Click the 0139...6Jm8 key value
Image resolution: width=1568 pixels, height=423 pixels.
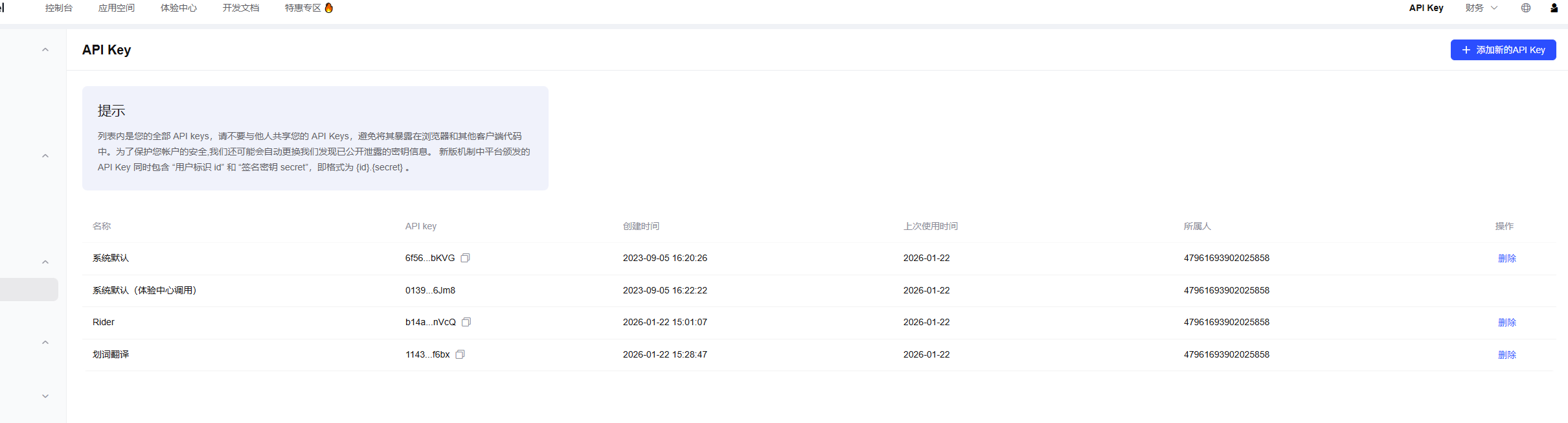(x=430, y=290)
